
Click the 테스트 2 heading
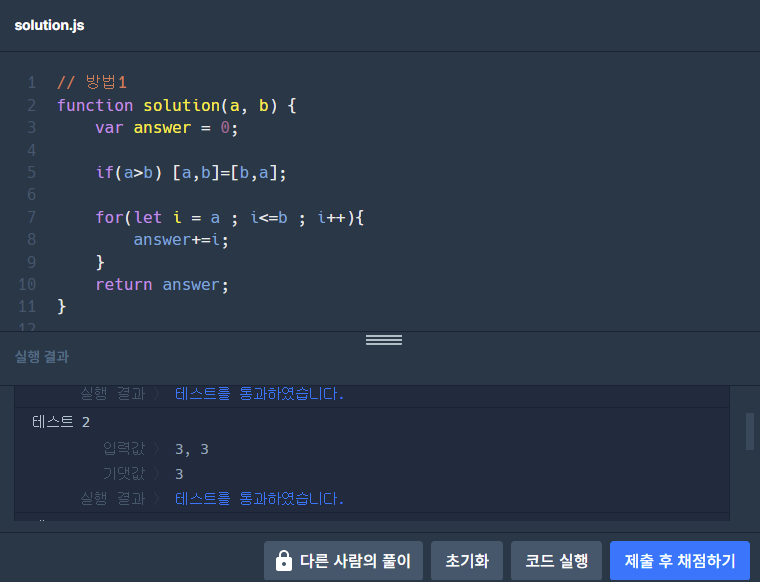pyautogui.click(x=61, y=422)
